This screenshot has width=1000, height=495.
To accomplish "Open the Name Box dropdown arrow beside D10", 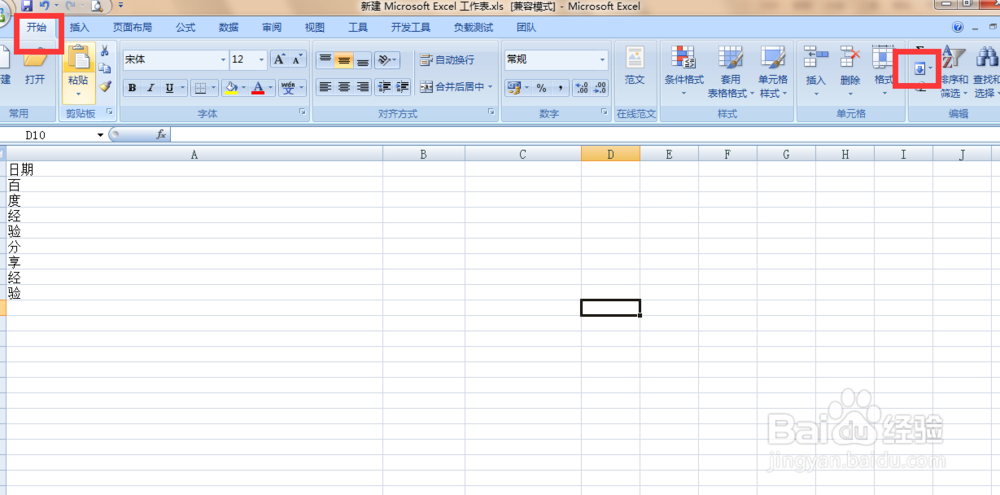I will [x=100, y=135].
